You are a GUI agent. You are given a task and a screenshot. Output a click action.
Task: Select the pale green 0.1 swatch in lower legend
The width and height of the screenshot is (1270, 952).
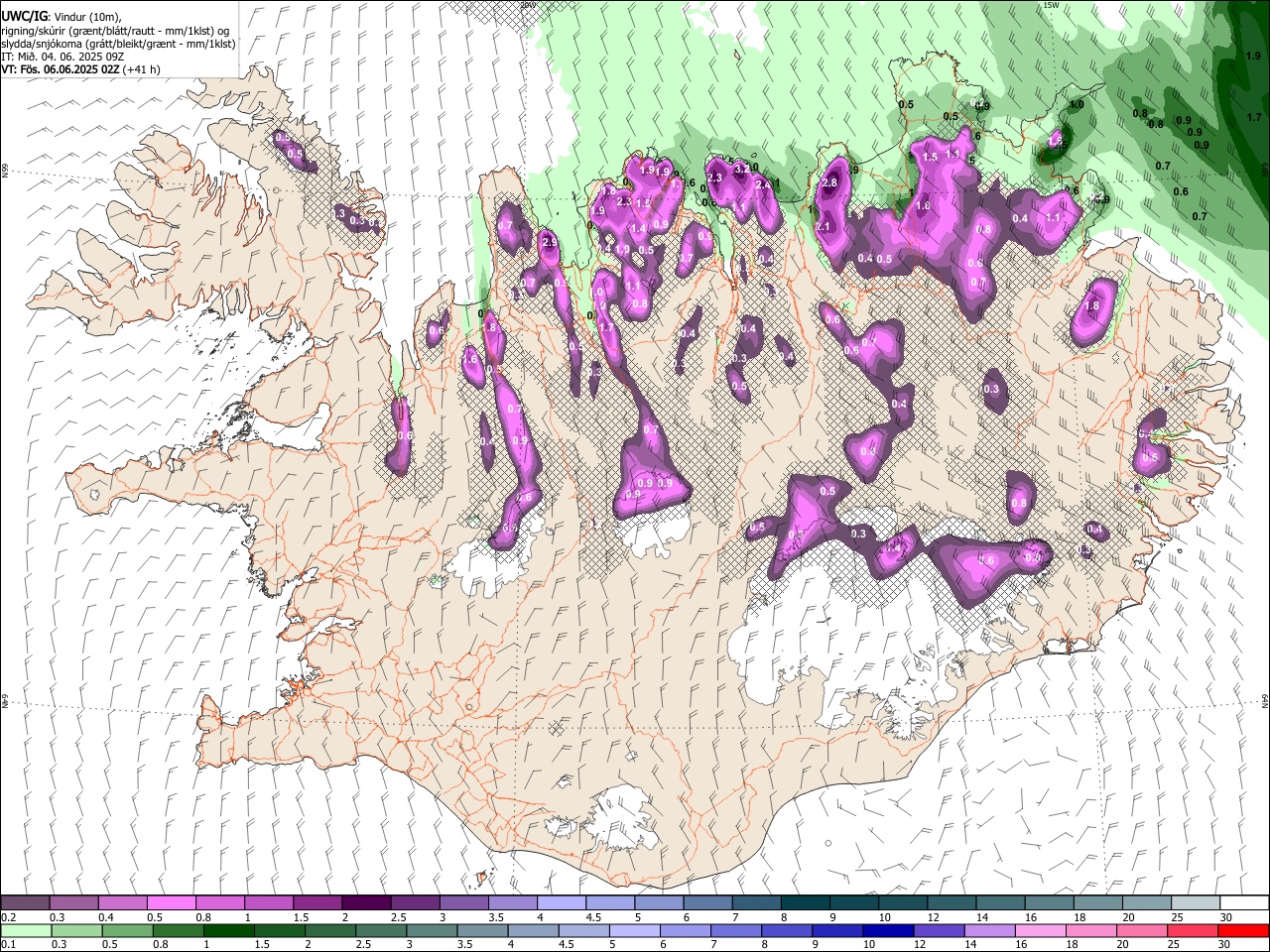tap(26, 930)
